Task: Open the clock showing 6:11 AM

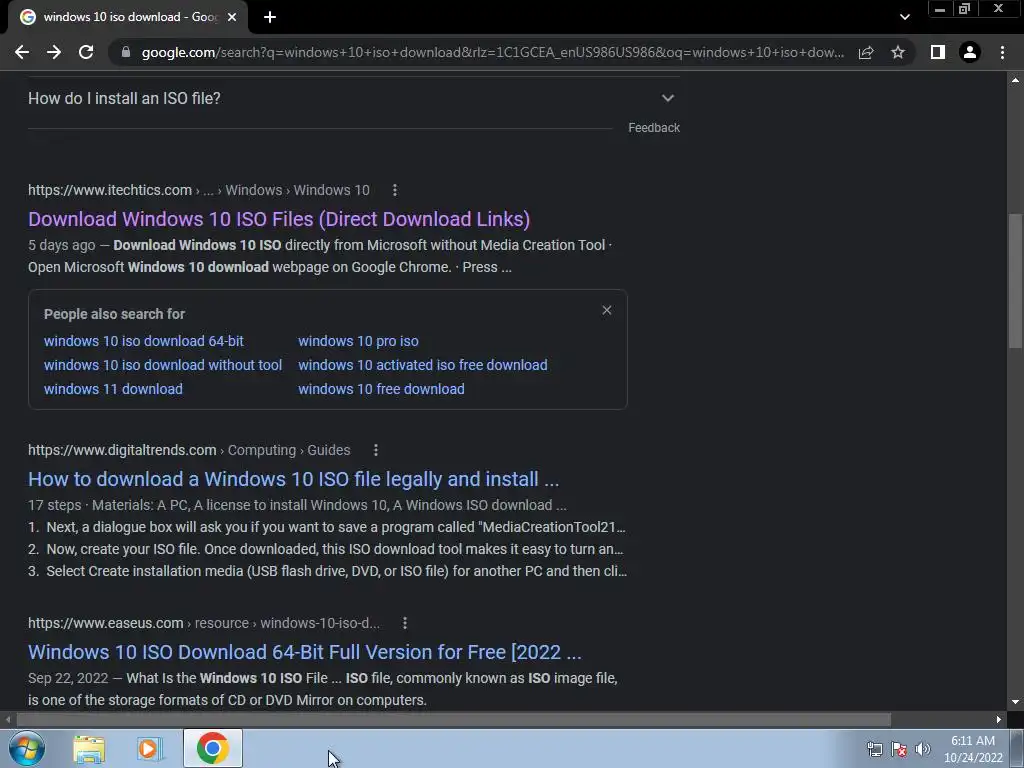Action: 973,749
